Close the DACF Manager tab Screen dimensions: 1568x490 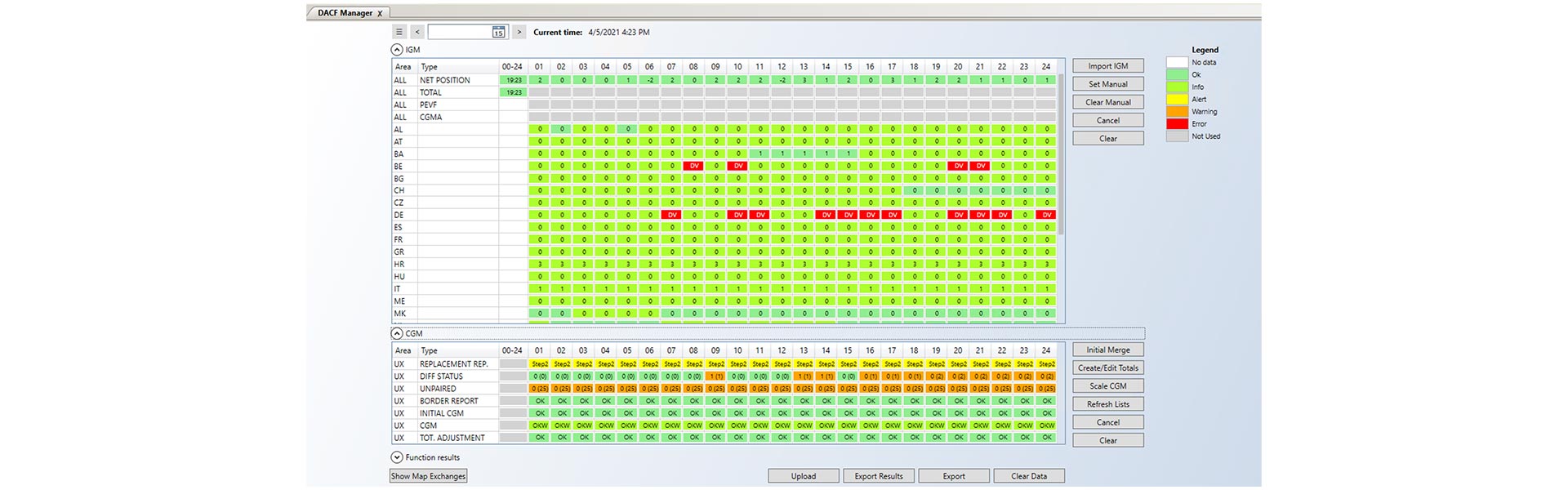click(380, 13)
